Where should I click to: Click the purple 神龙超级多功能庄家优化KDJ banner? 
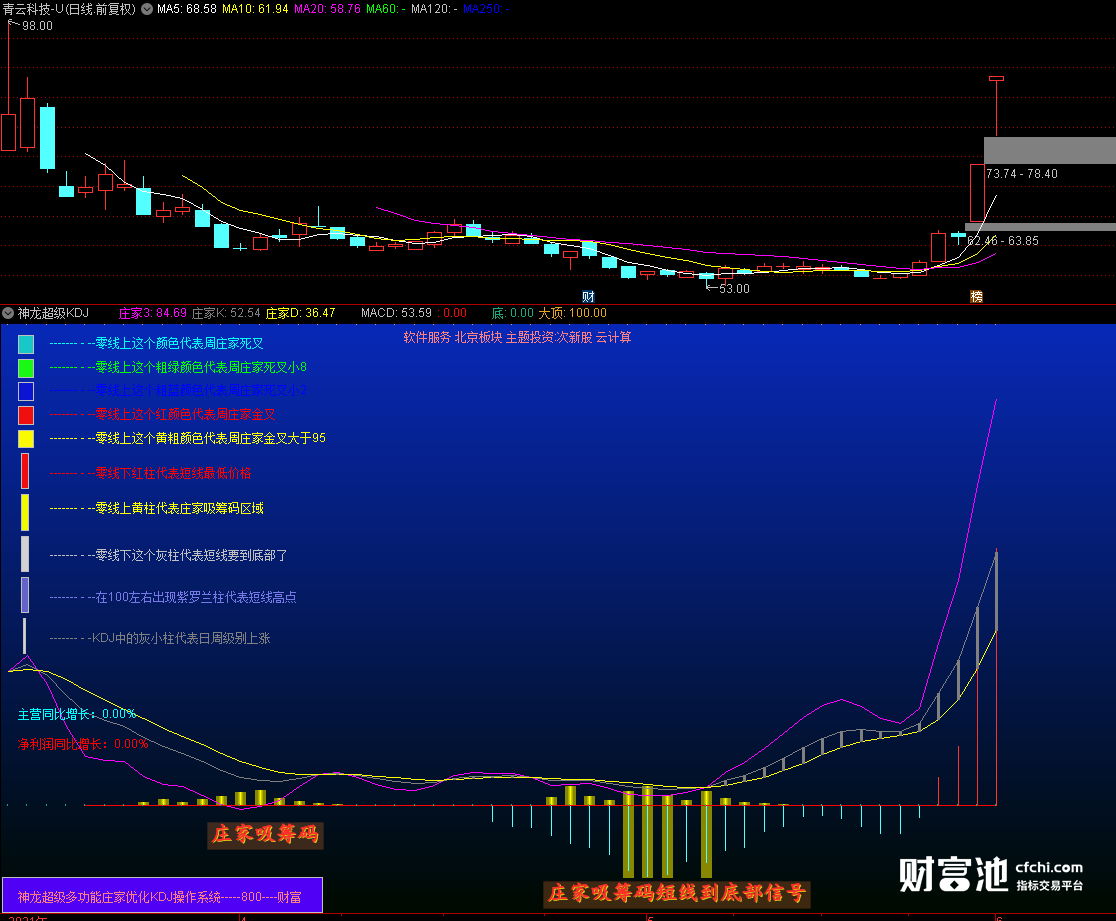[x=162, y=895]
